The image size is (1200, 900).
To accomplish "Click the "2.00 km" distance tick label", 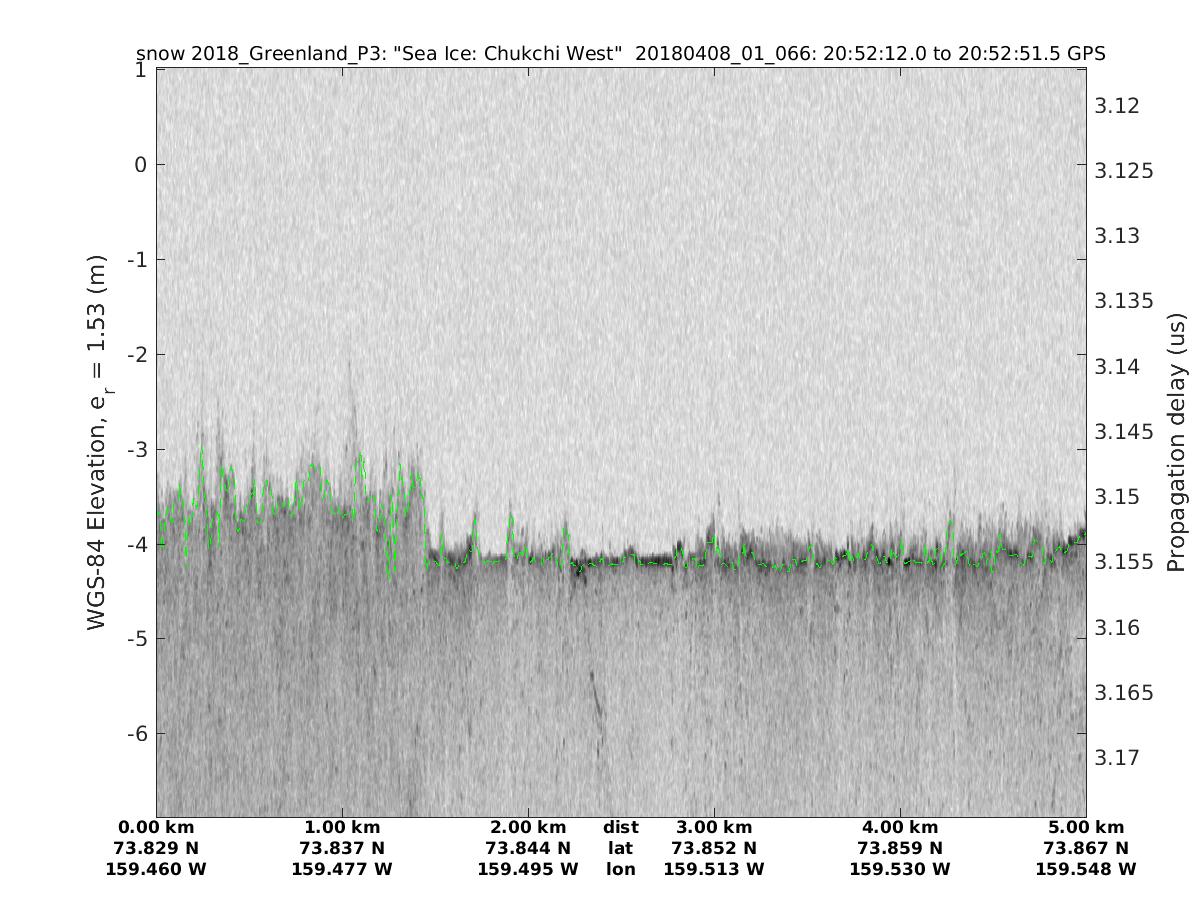I will (x=528, y=827).
